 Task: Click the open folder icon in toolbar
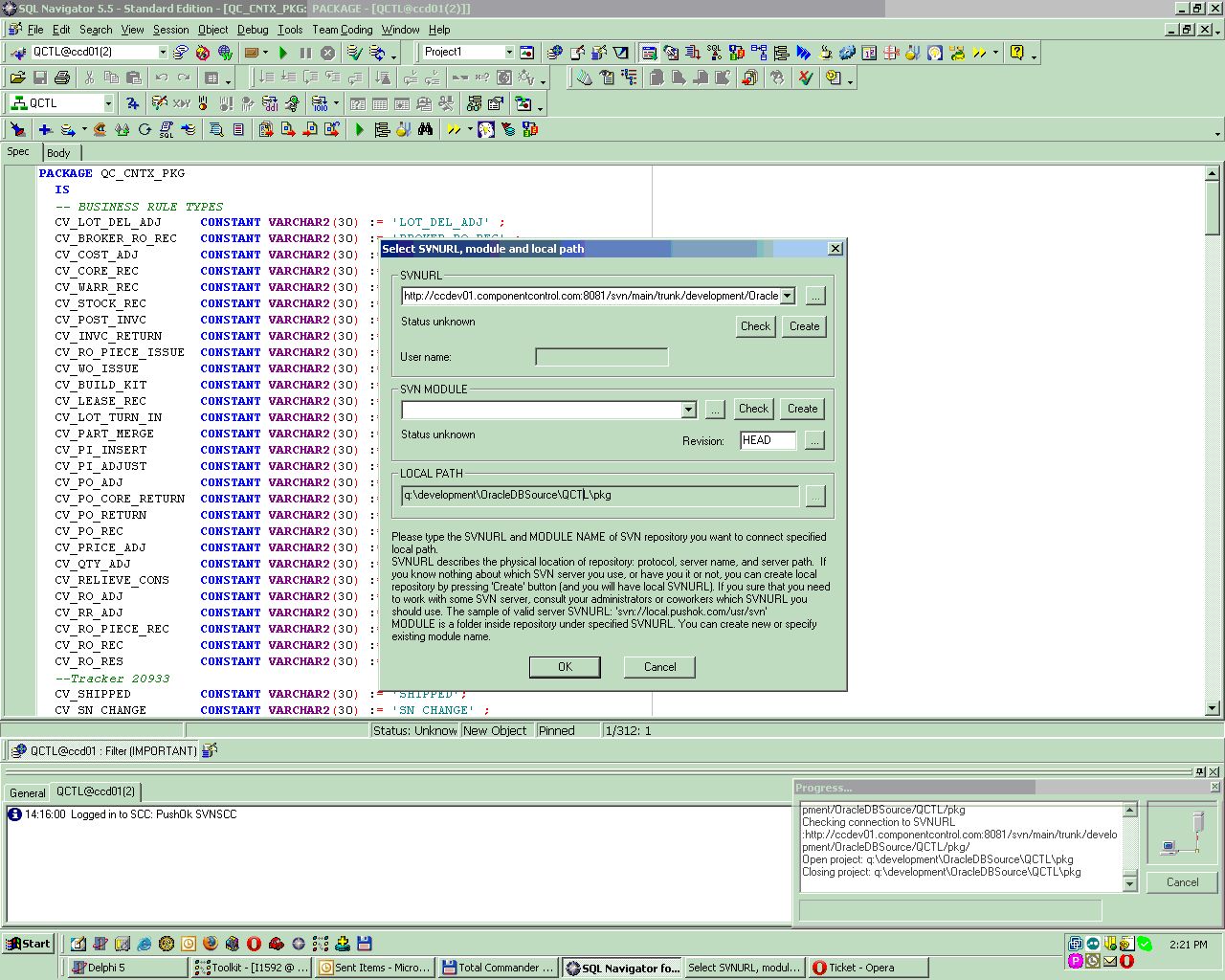[17, 78]
